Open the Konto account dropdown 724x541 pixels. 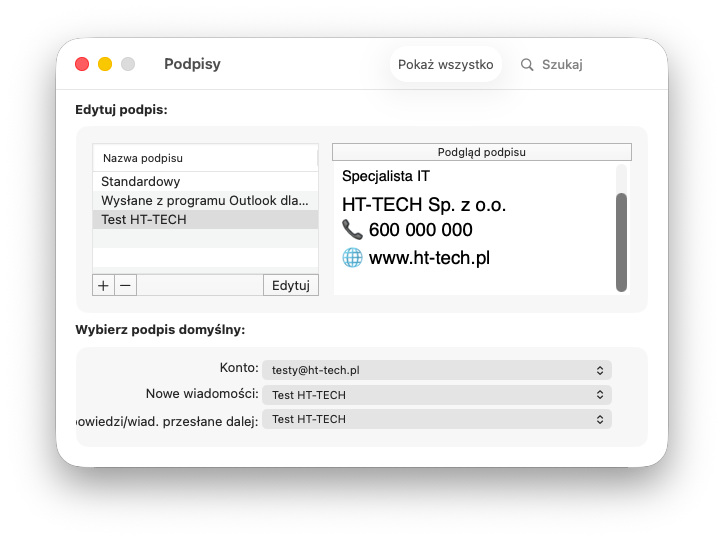(437, 370)
